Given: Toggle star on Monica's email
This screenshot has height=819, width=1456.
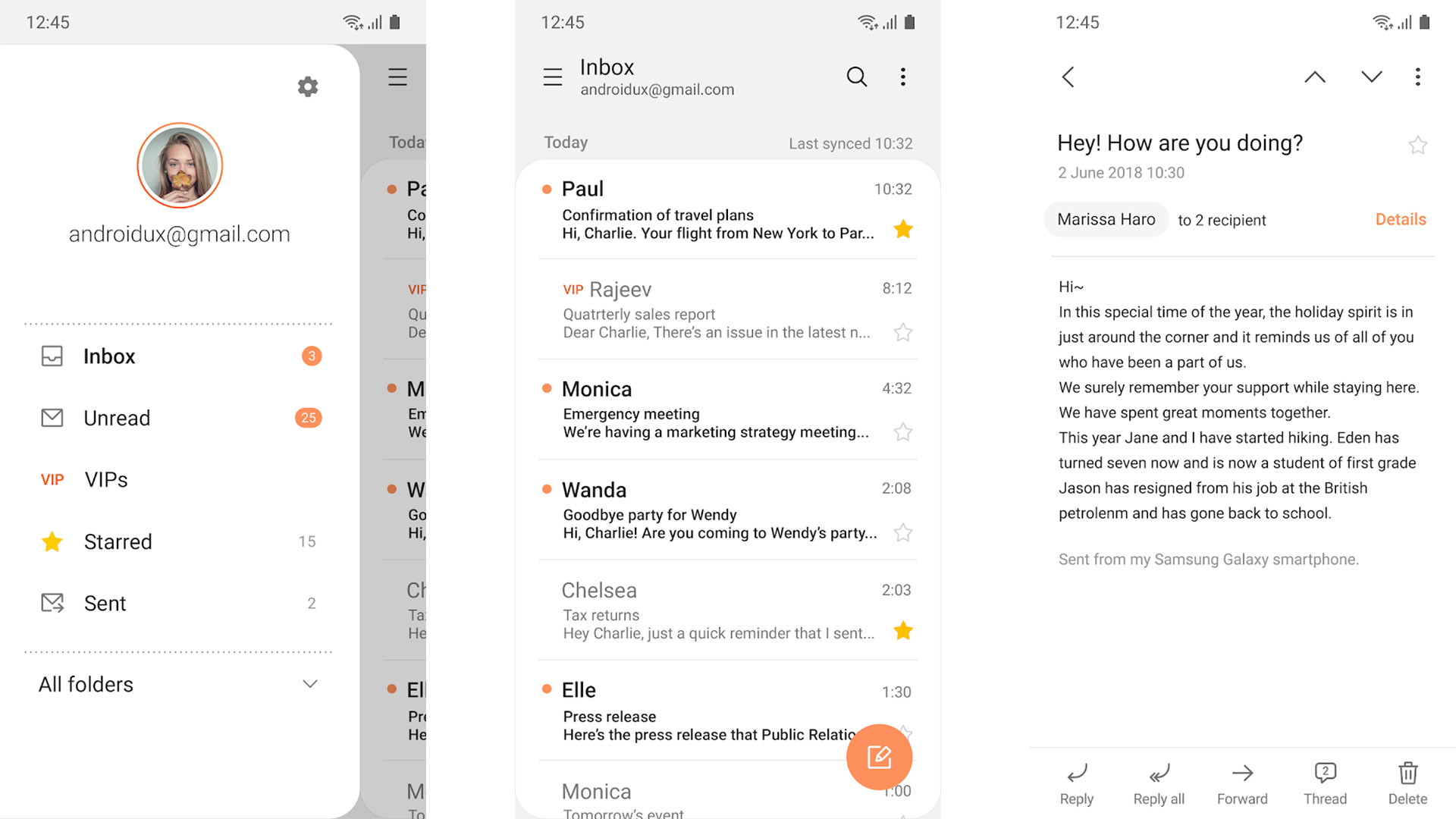Looking at the screenshot, I should [905, 431].
